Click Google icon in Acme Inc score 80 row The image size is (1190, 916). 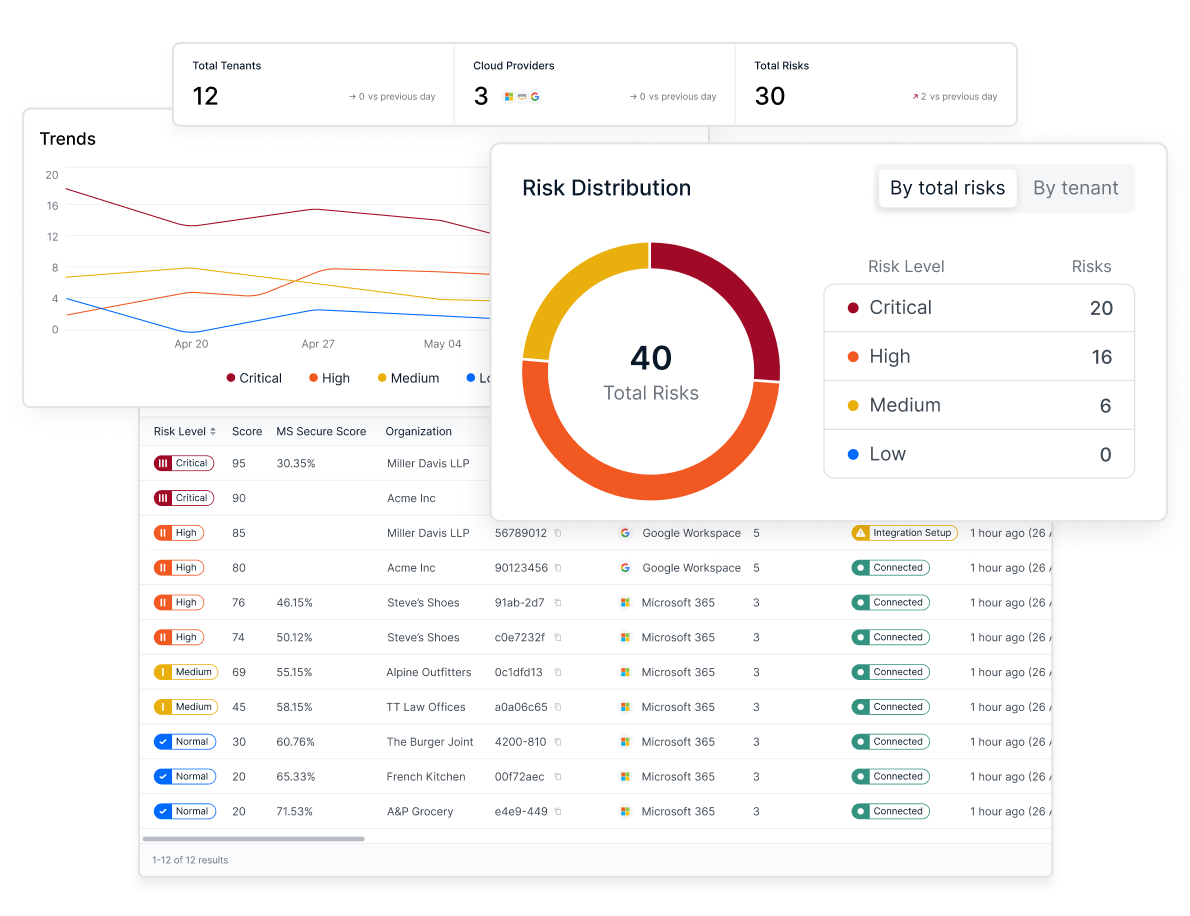(625, 568)
